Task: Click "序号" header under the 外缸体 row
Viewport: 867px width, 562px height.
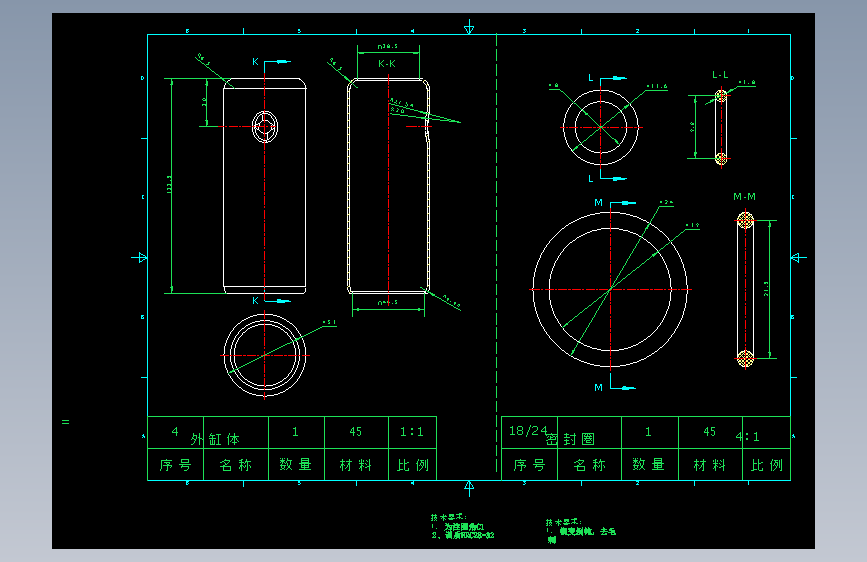Action: point(175,465)
